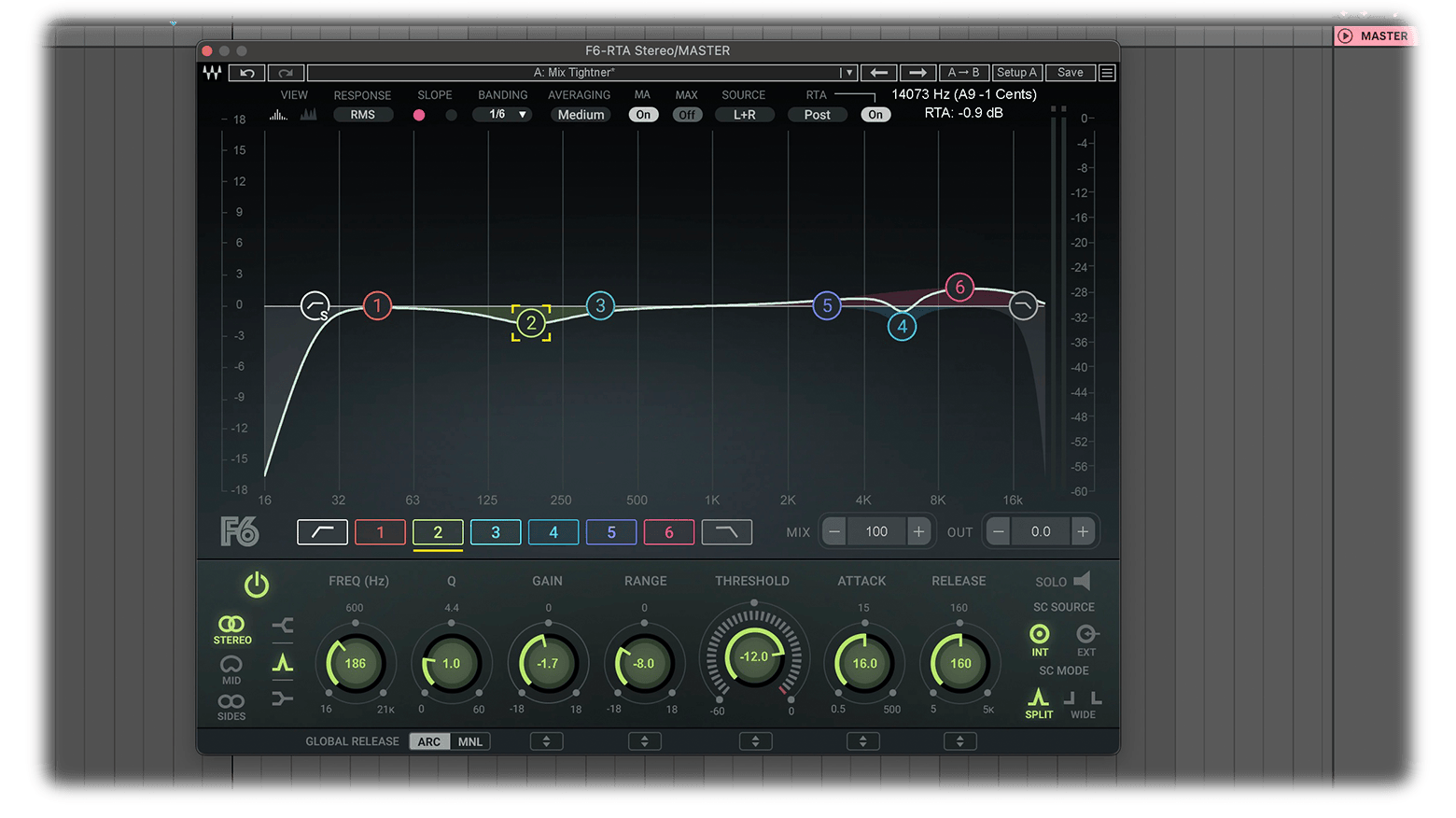Increase the MIX value with plus

coord(919,531)
